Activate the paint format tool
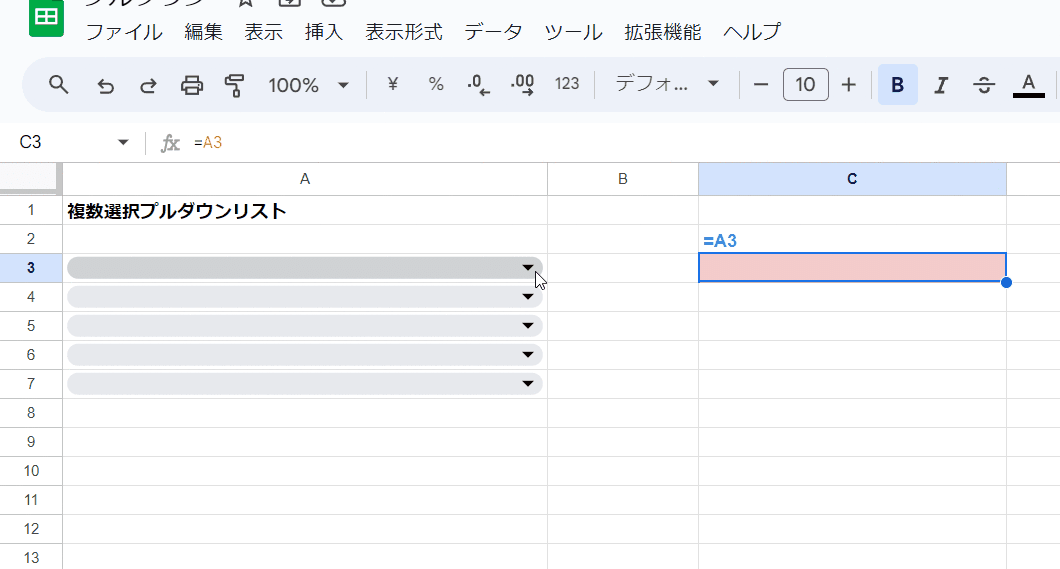 pos(235,85)
